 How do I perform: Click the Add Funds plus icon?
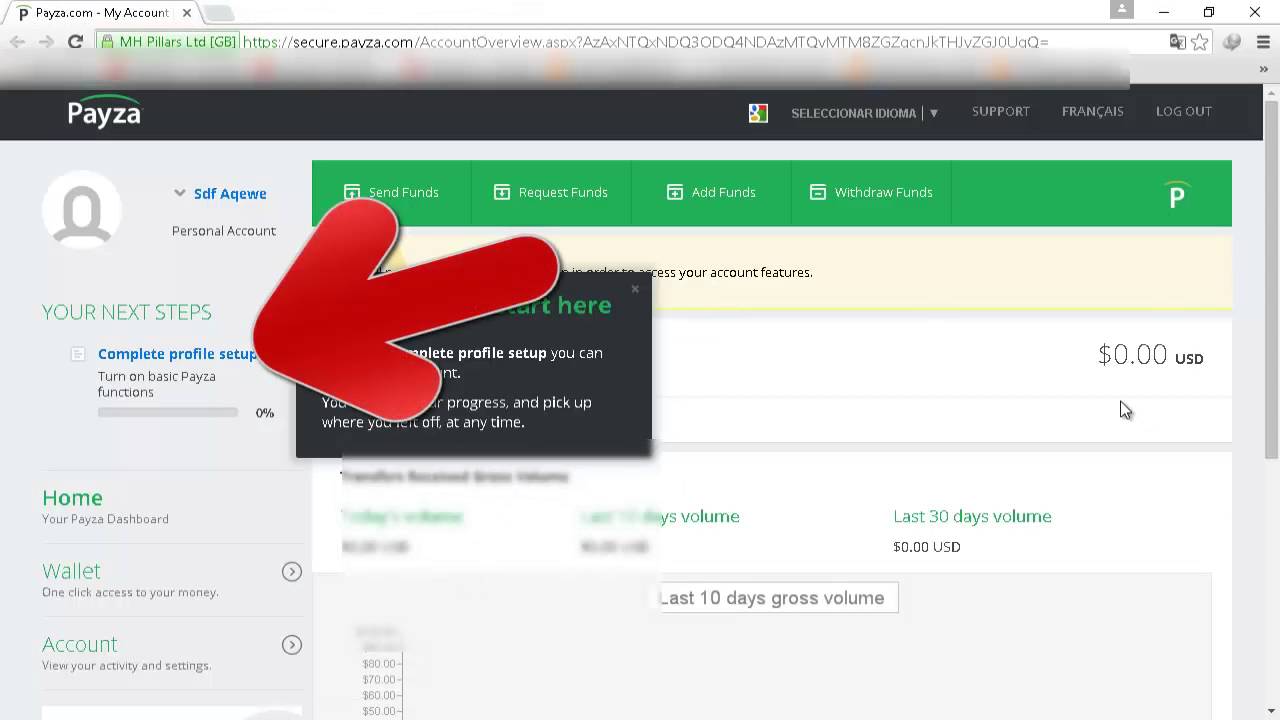(x=675, y=192)
